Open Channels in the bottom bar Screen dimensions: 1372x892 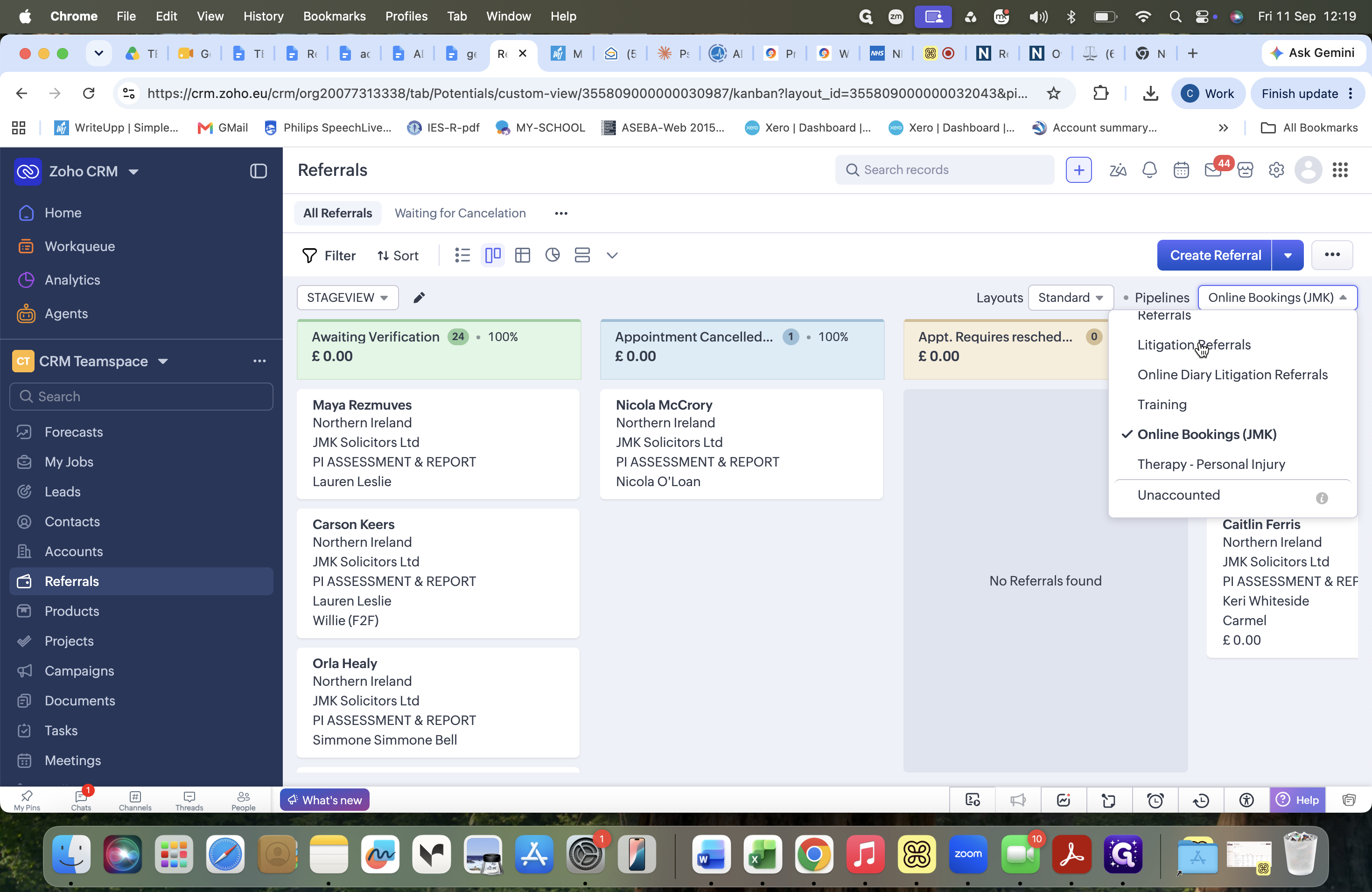pyautogui.click(x=135, y=801)
